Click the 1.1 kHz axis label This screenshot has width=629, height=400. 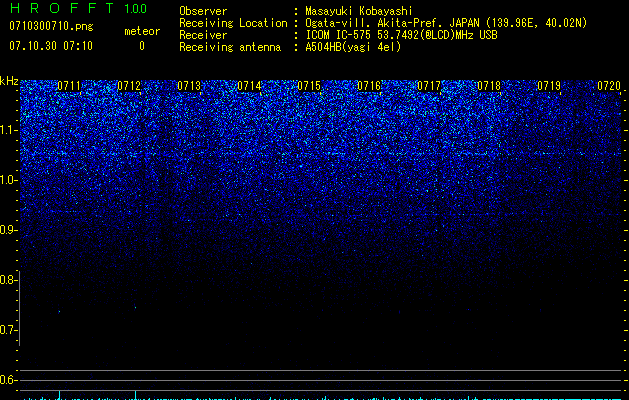pos(8,130)
